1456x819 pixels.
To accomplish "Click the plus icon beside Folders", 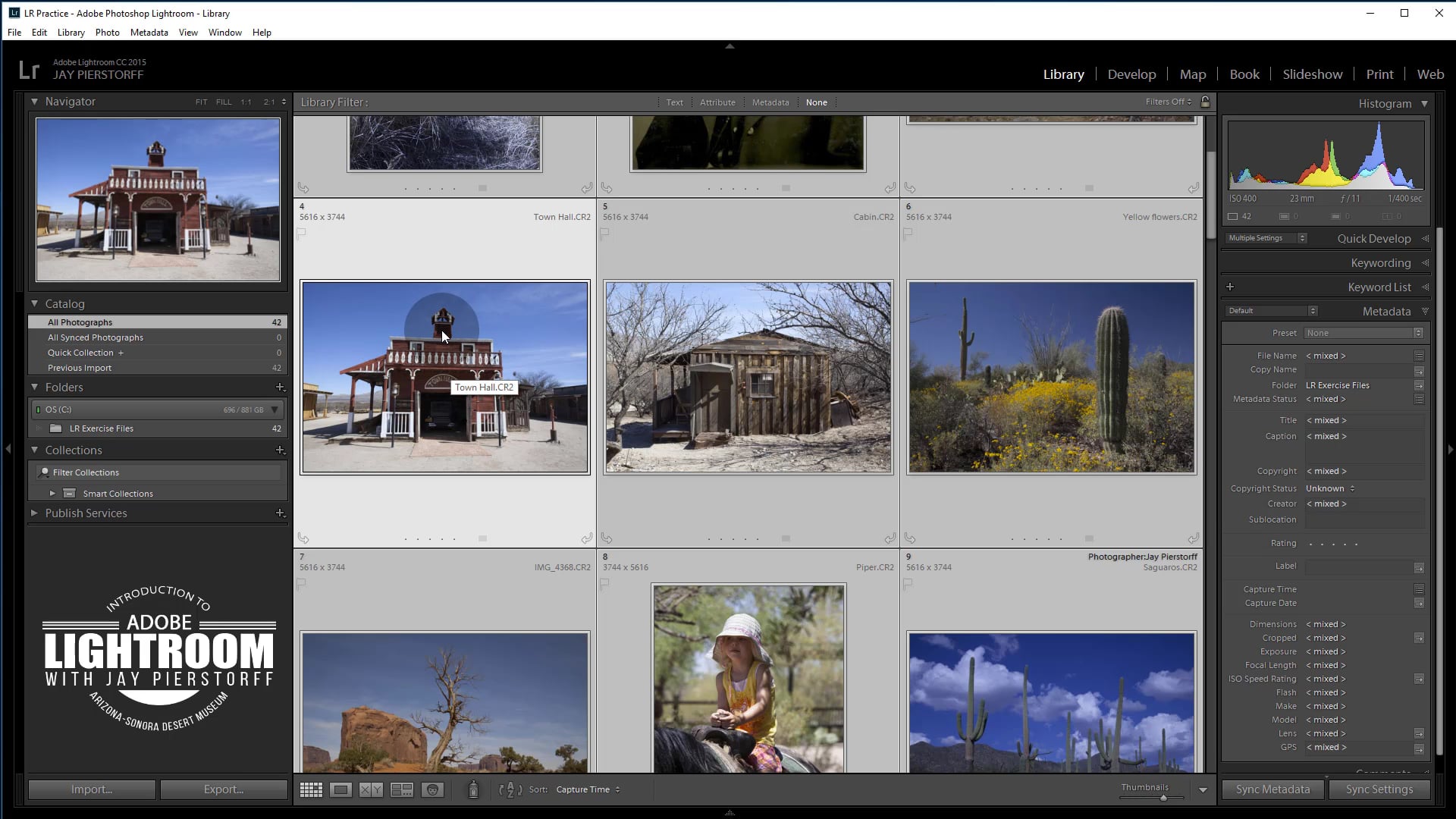I will coord(280,388).
